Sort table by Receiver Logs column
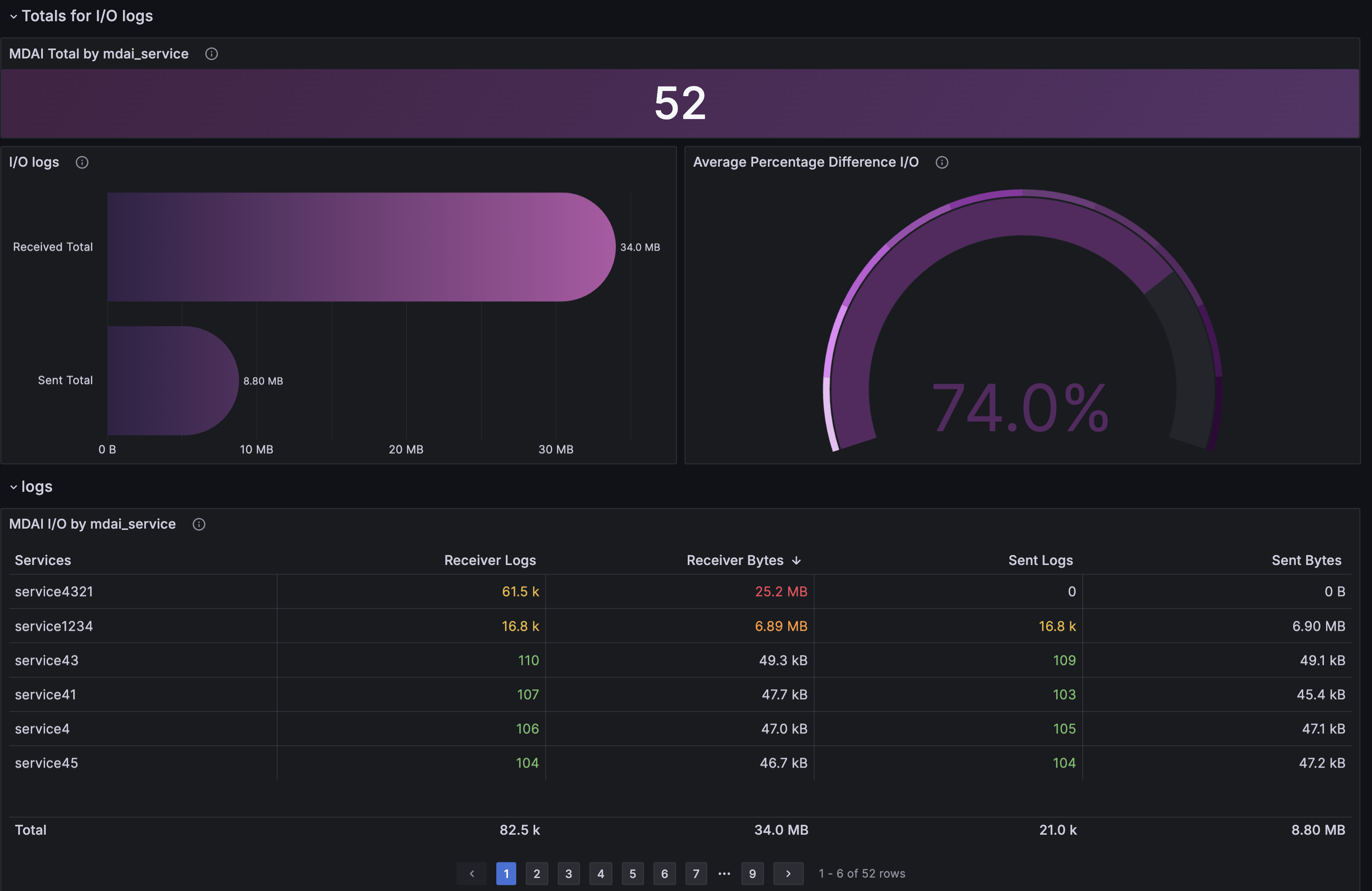This screenshot has width=1372, height=891. tap(489, 560)
